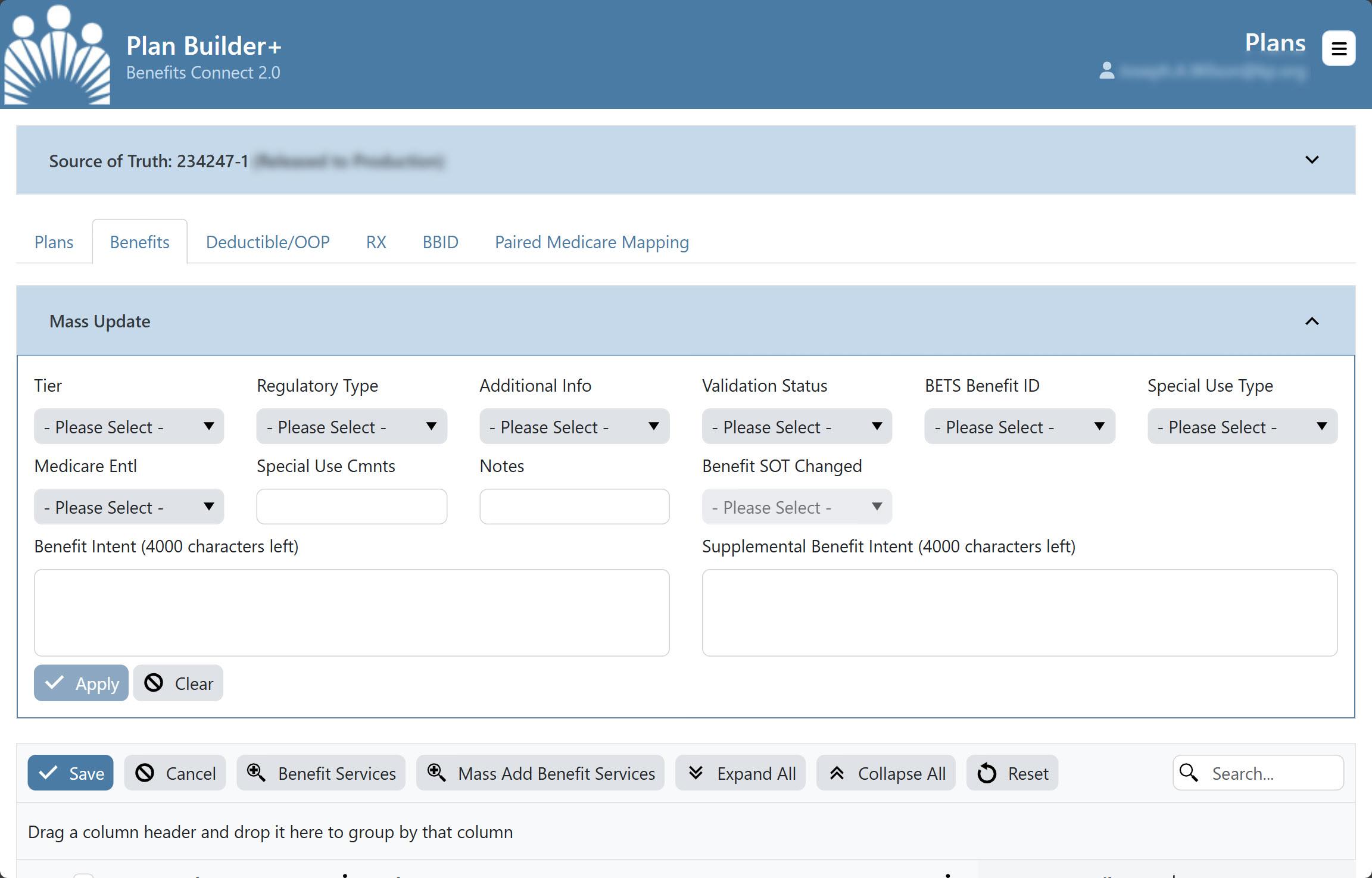Screen dimensions: 1372x878
Task: Click the Save icon button
Action: (70, 772)
